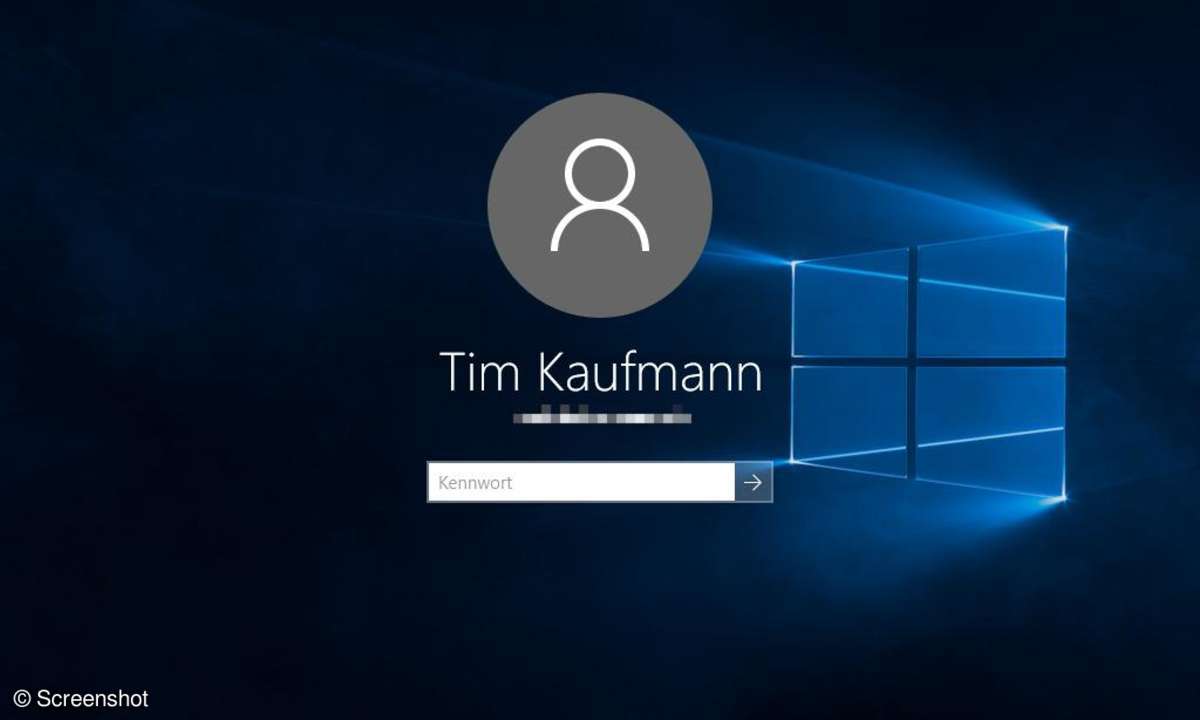This screenshot has width=1200, height=720.
Task: Select the user avatar picture
Action: pos(600,205)
